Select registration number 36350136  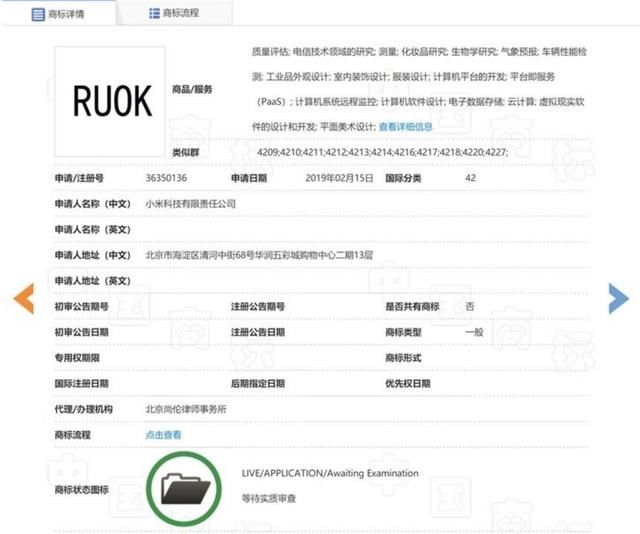pos(166,178)
